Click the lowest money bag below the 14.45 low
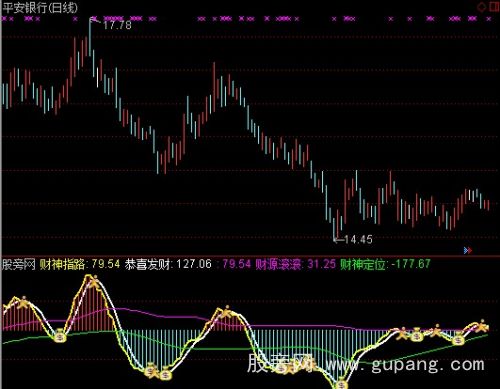The width and height of the screenshot is (500, 389). 341,384
